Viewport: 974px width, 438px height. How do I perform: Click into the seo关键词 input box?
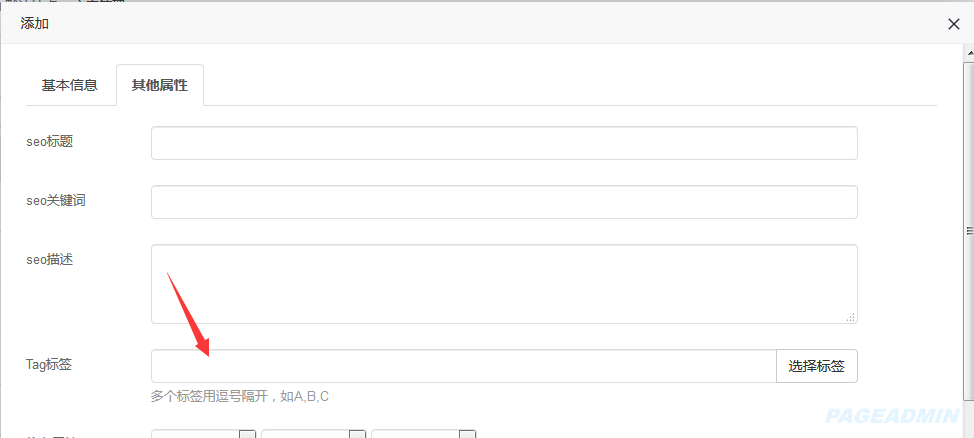coord(504,202)
